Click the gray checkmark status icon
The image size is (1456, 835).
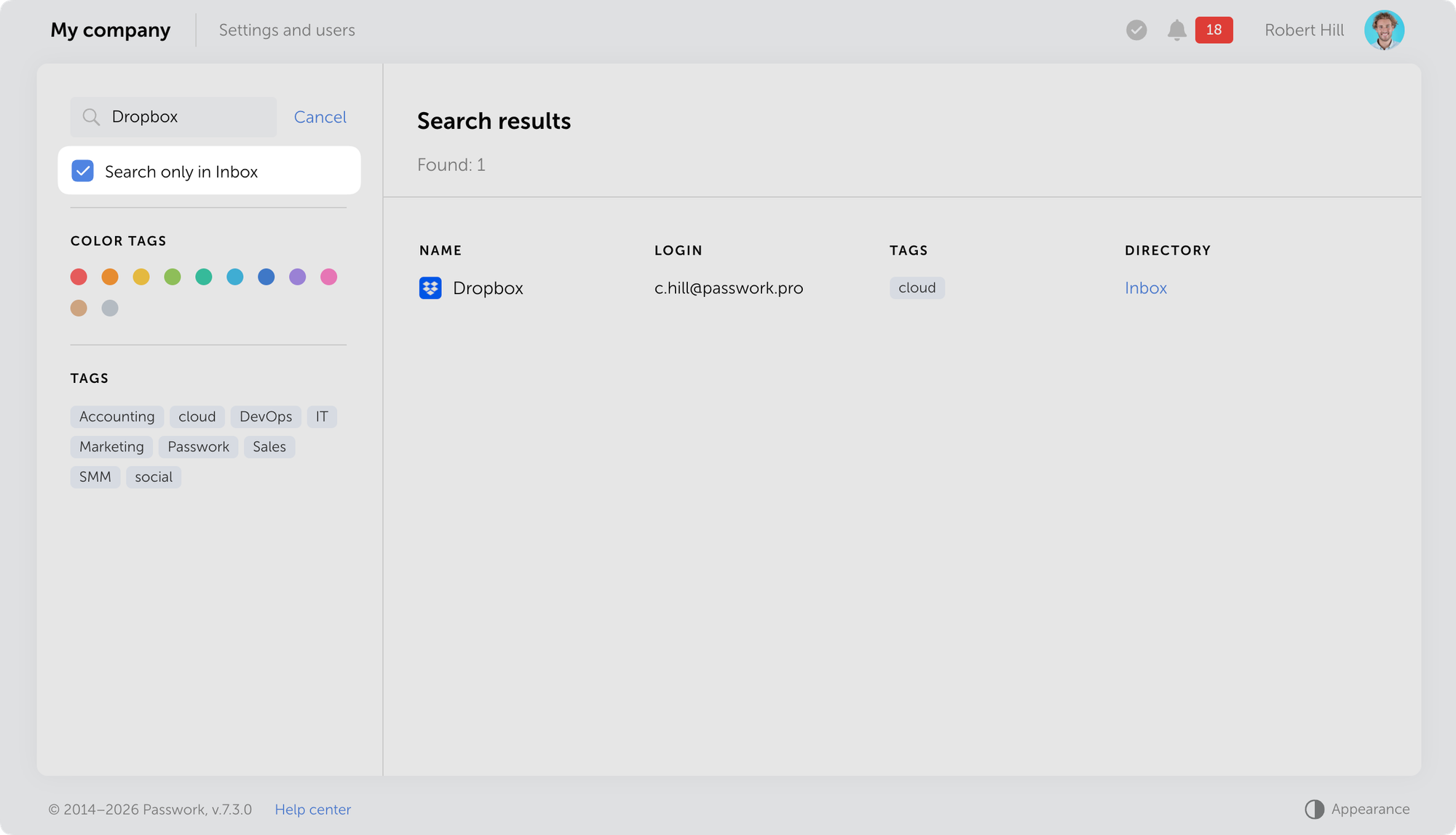1136,30
